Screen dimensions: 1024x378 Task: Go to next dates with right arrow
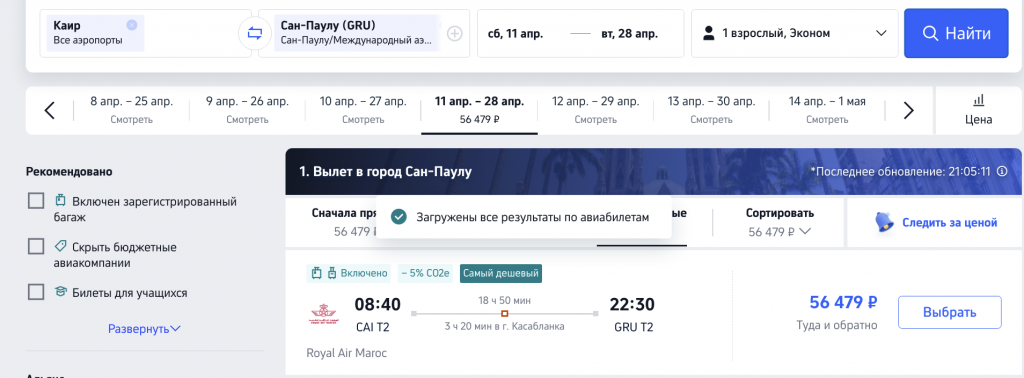[x=908, y=110]
